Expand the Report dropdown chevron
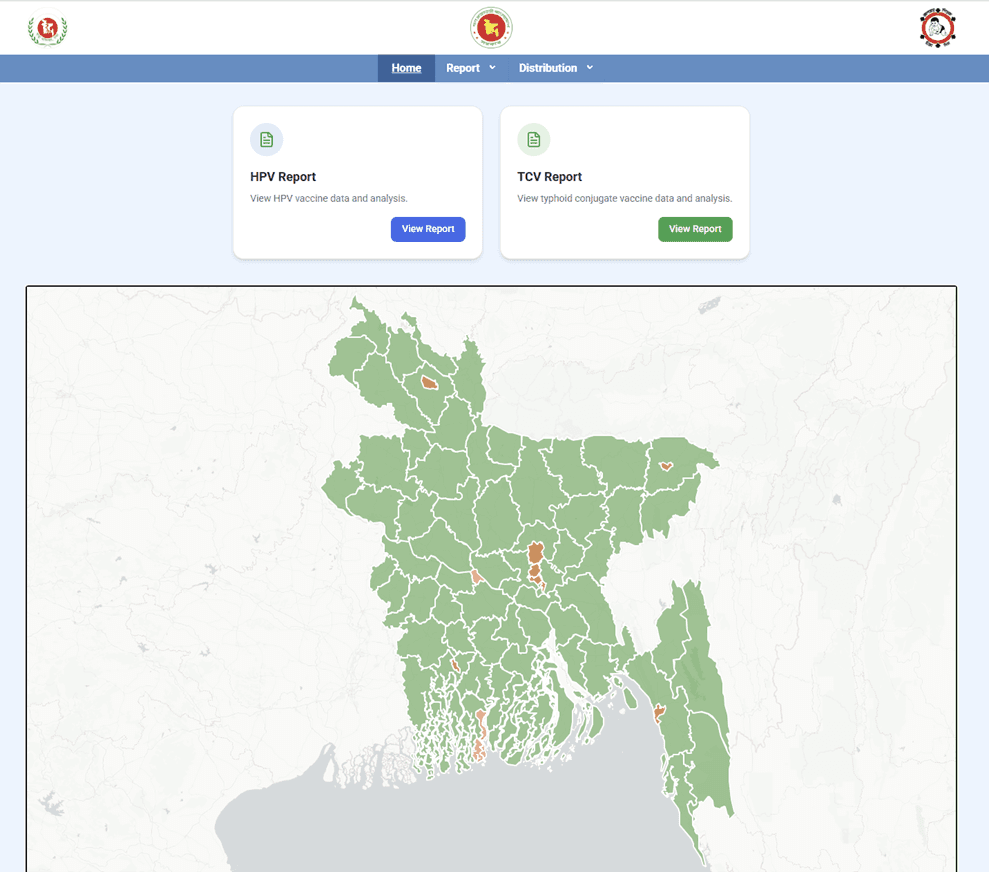 (x=493, y=67)
